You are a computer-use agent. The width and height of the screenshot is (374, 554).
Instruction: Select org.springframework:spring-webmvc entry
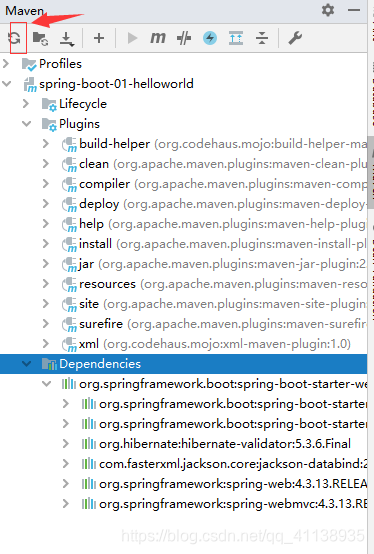click(x=233, y=504)
